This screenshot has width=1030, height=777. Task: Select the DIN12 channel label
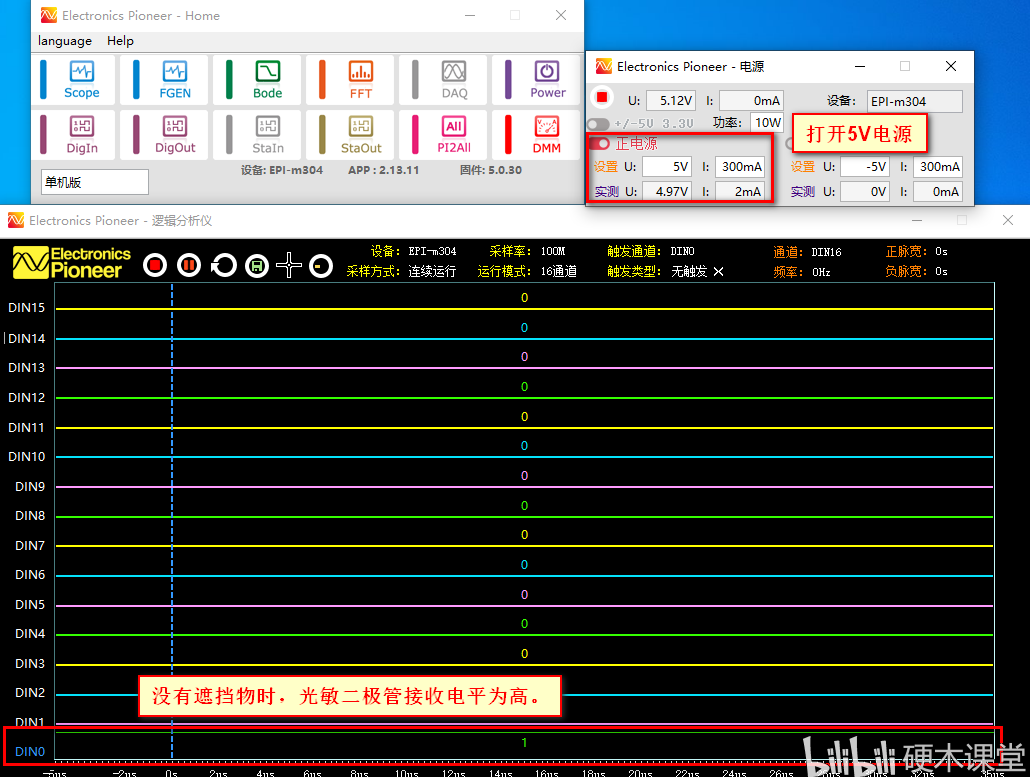[26, 397]
